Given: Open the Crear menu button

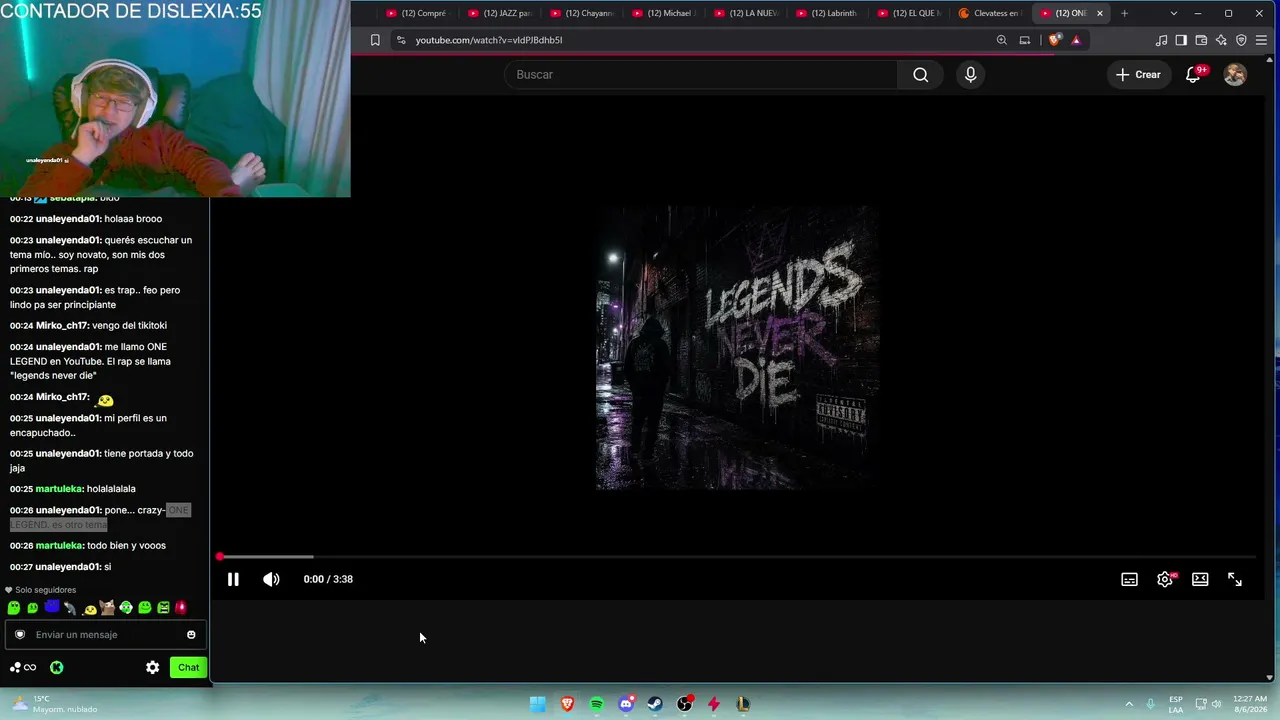Looking at the screenshot, I should click(x=1138, y=74).
